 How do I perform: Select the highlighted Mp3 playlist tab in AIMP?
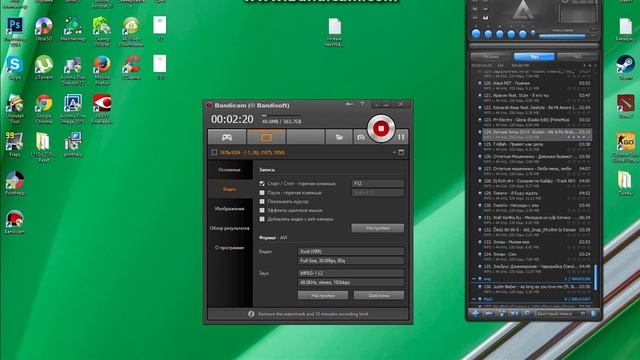click(534, 57)
